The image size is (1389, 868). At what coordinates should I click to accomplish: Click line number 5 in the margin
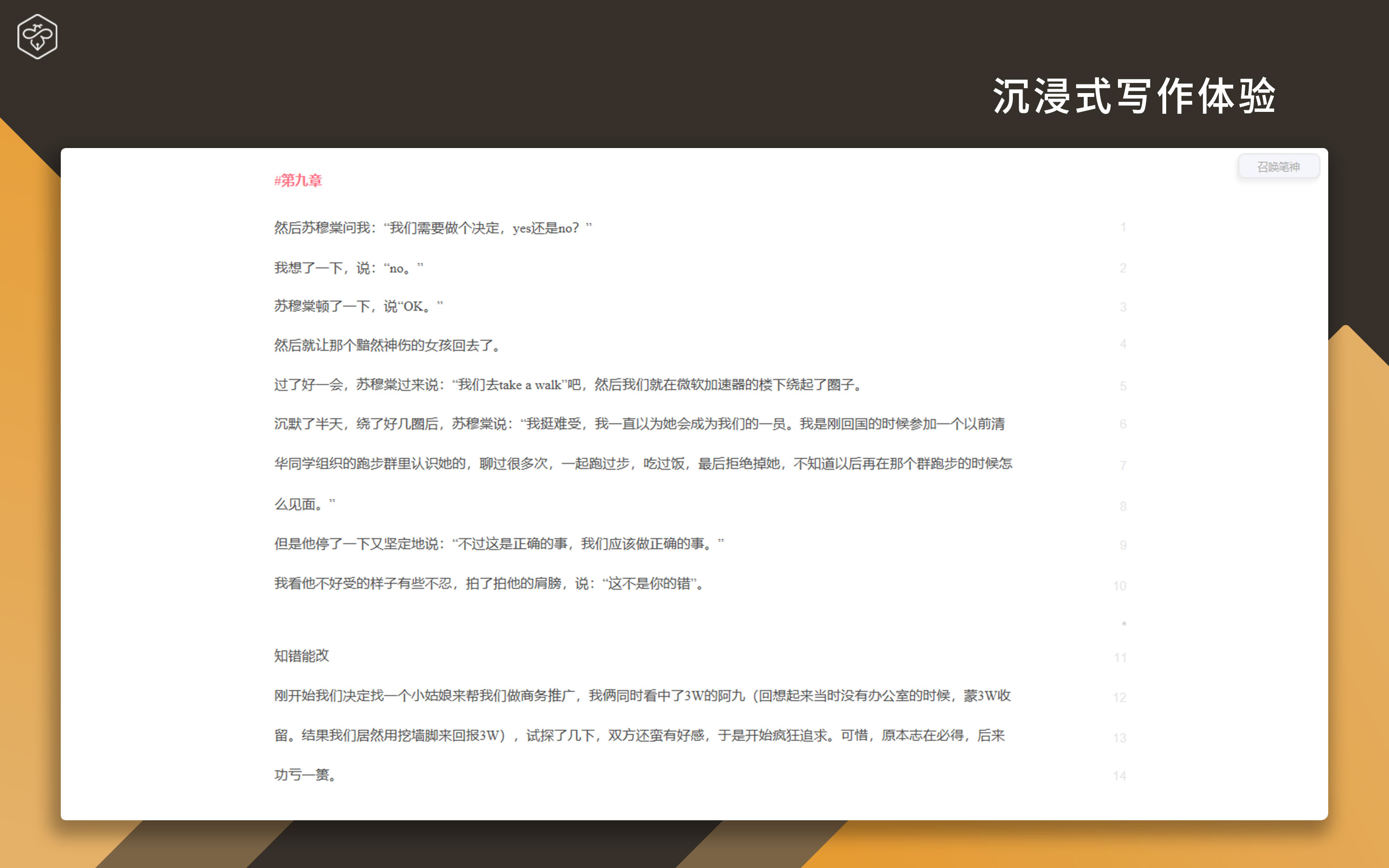point(1123,386)
